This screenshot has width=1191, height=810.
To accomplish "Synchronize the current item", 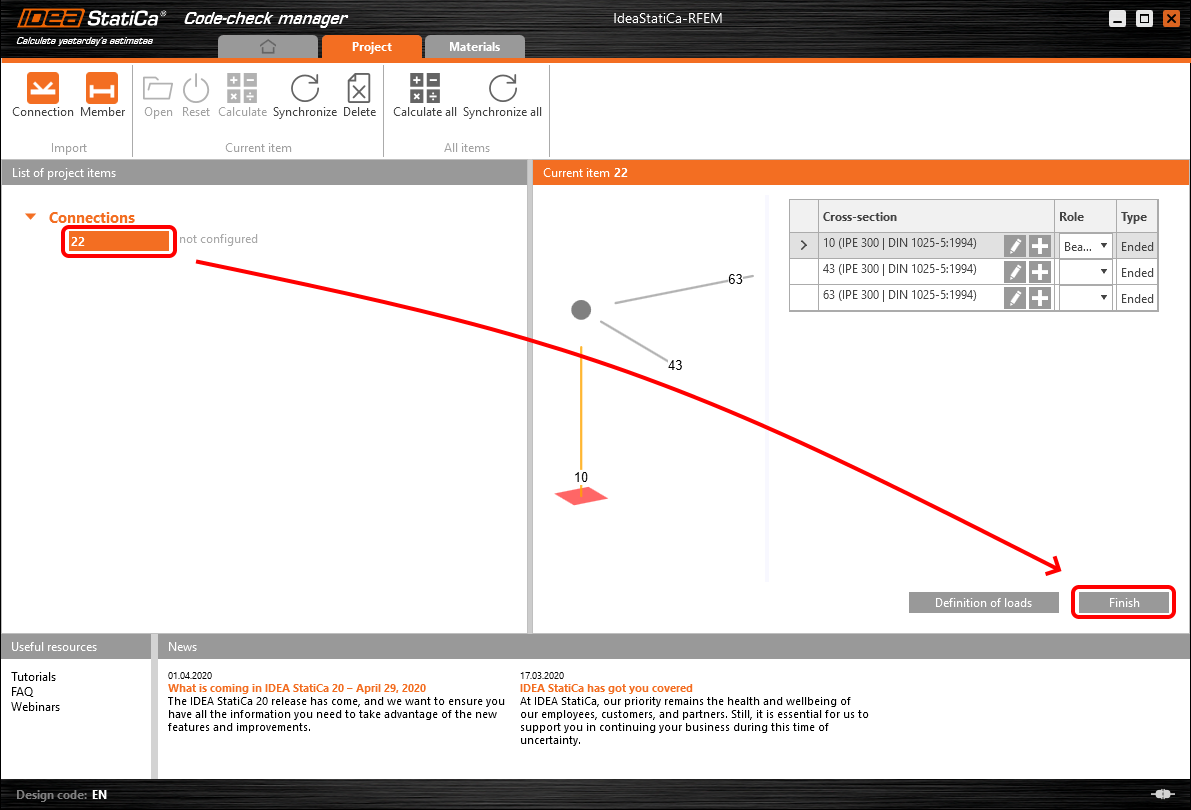I will (x=305, y=95).
